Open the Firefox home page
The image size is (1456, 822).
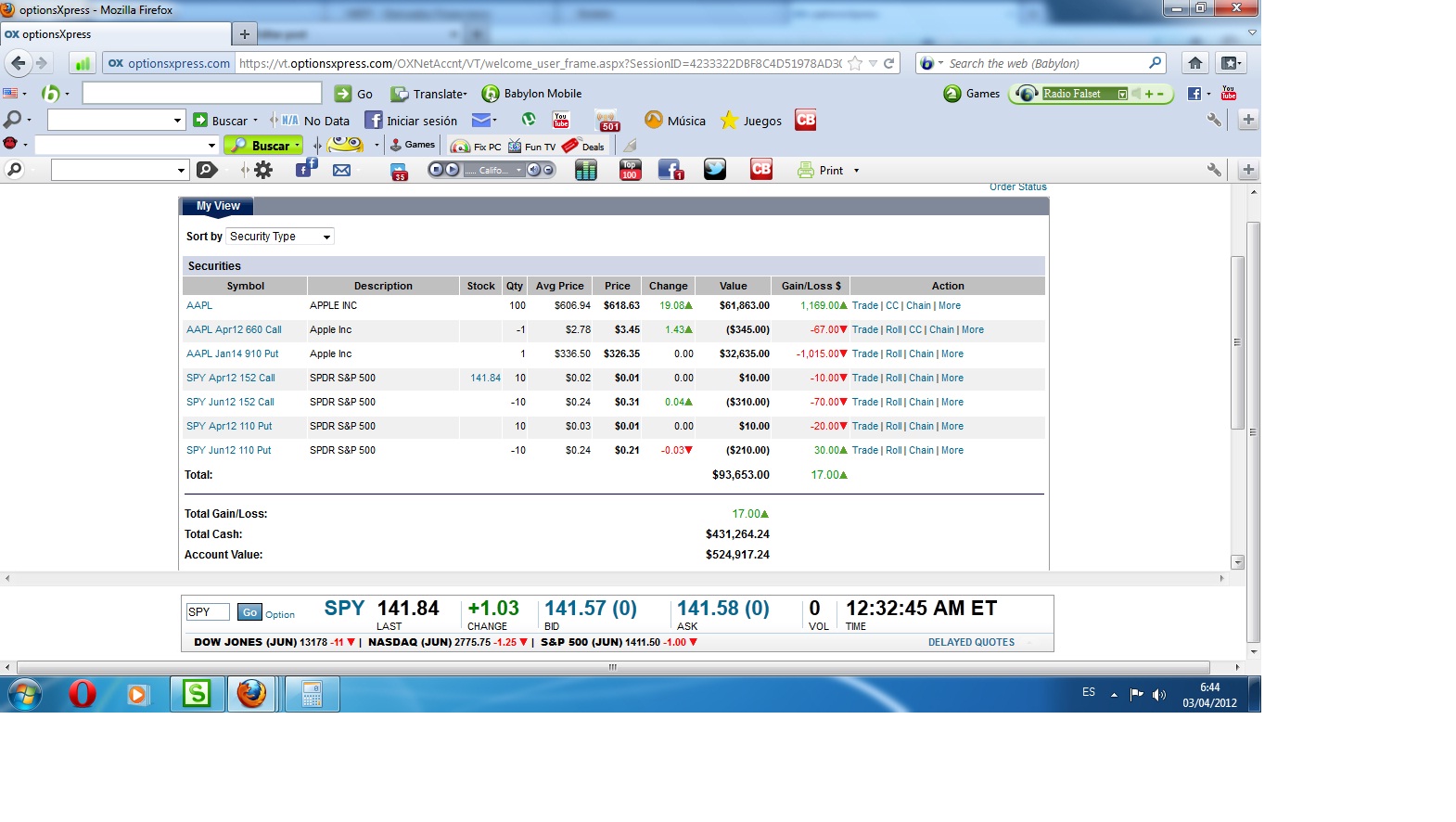point(1195,63)
